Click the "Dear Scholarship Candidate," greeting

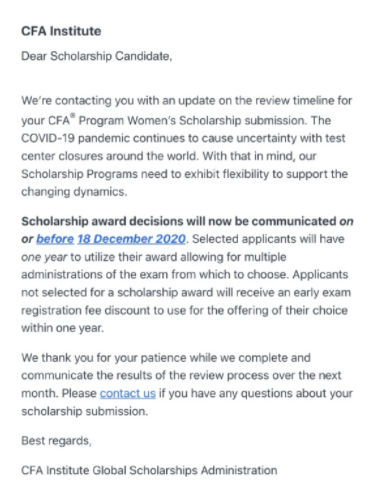(97, 56)
